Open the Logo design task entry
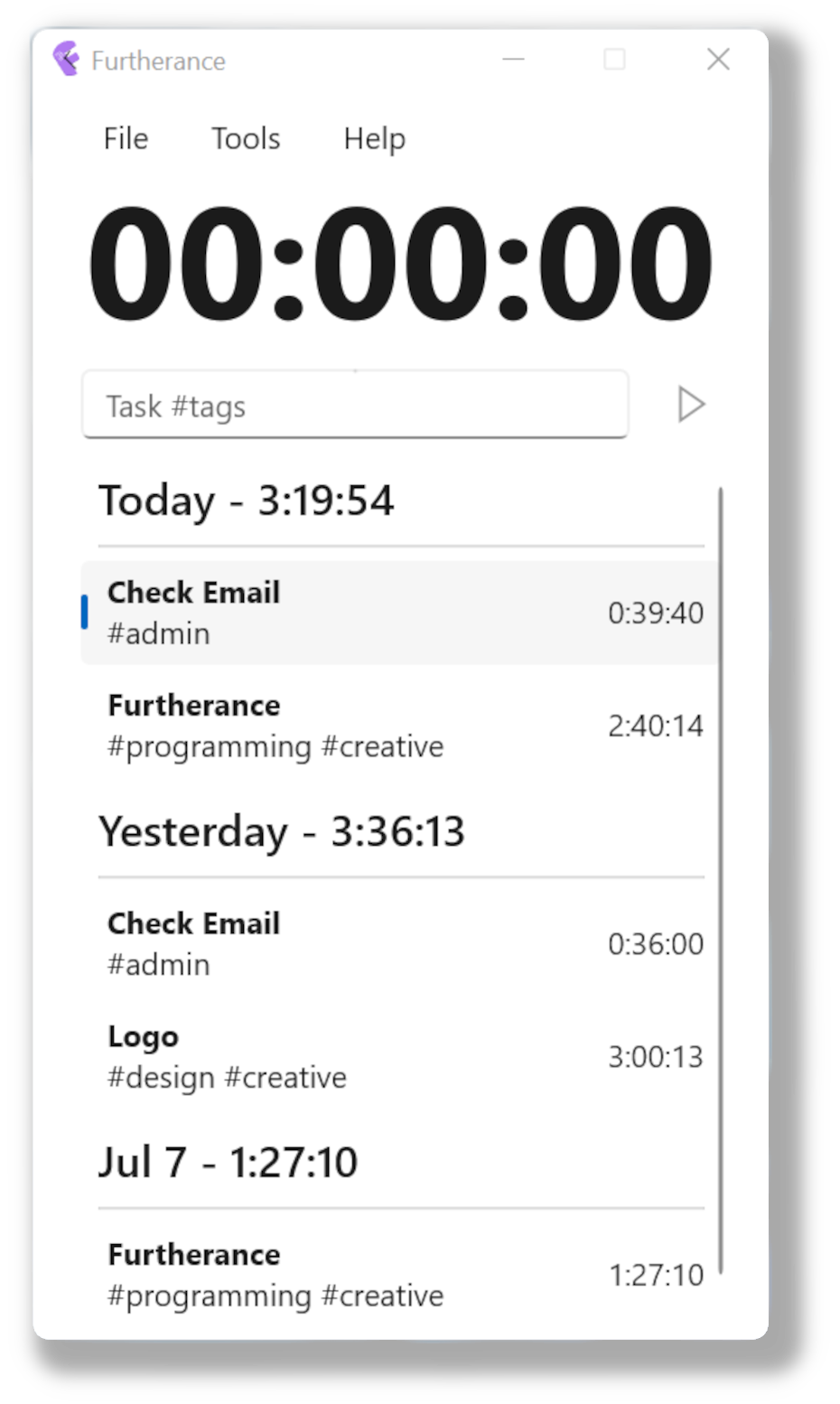 tap(400, 1056)
